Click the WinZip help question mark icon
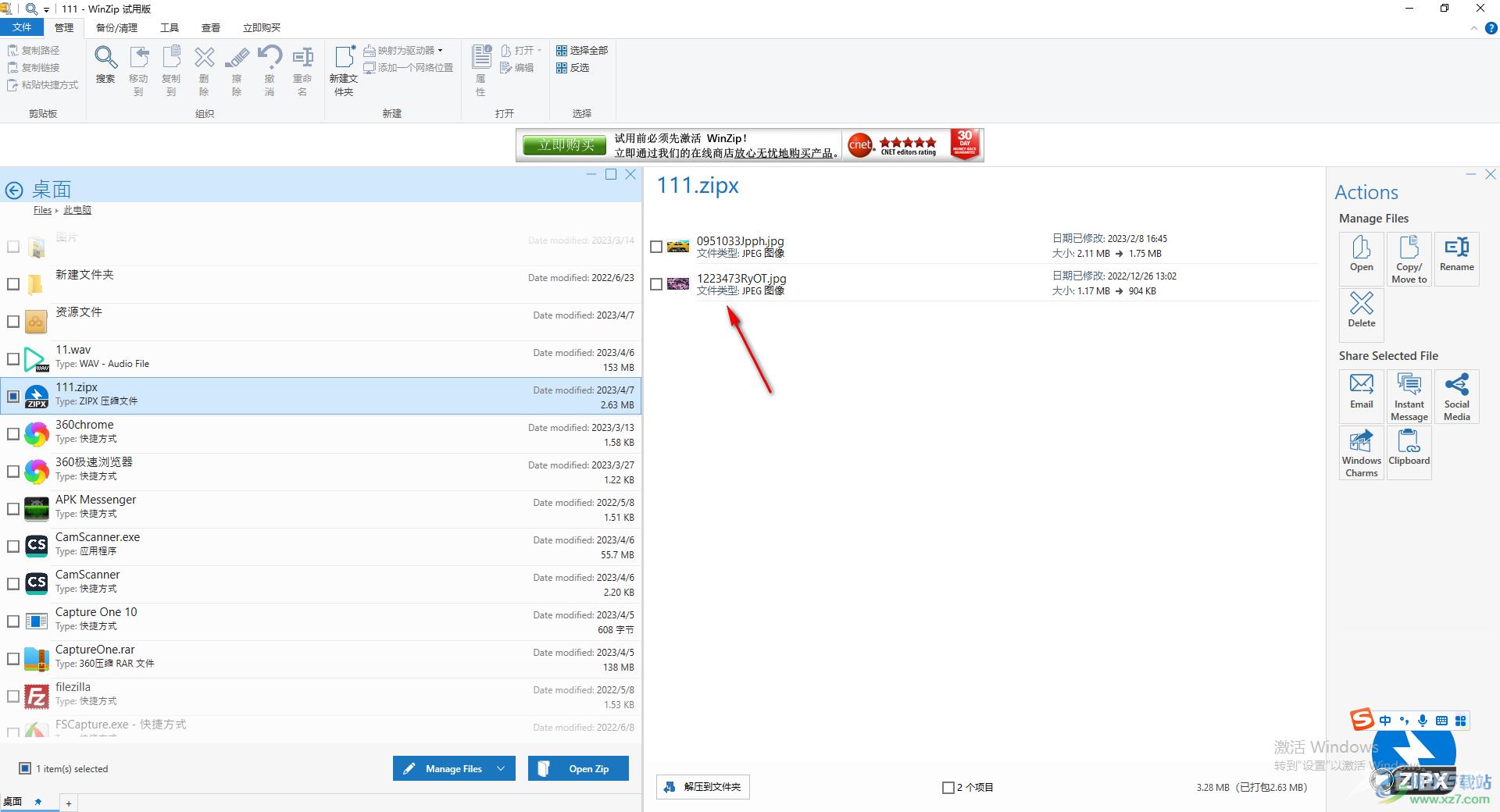This screenshot has width=1500, height=812. click(x=1491, y=27)
